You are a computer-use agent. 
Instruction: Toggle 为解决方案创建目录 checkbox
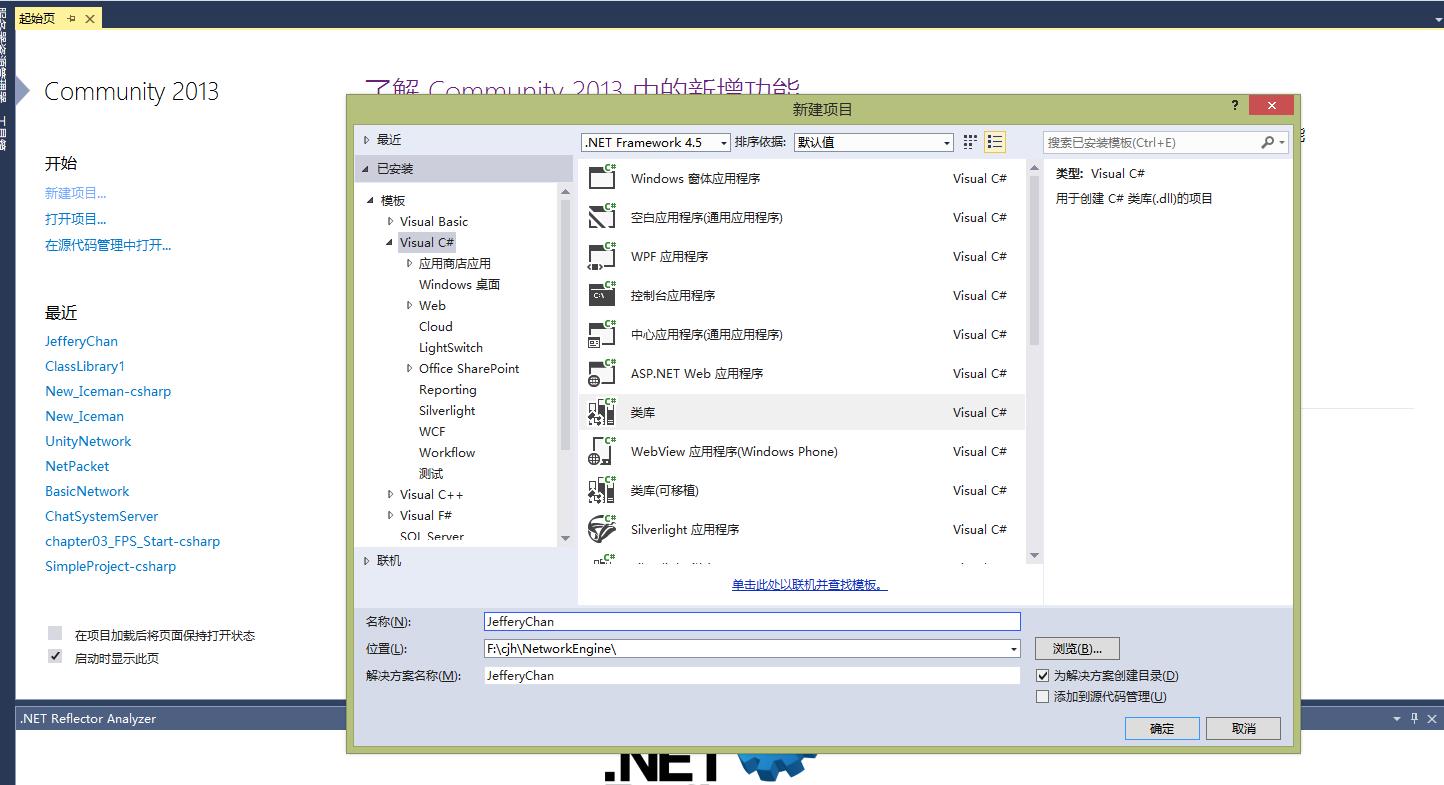pos(1043,676)
